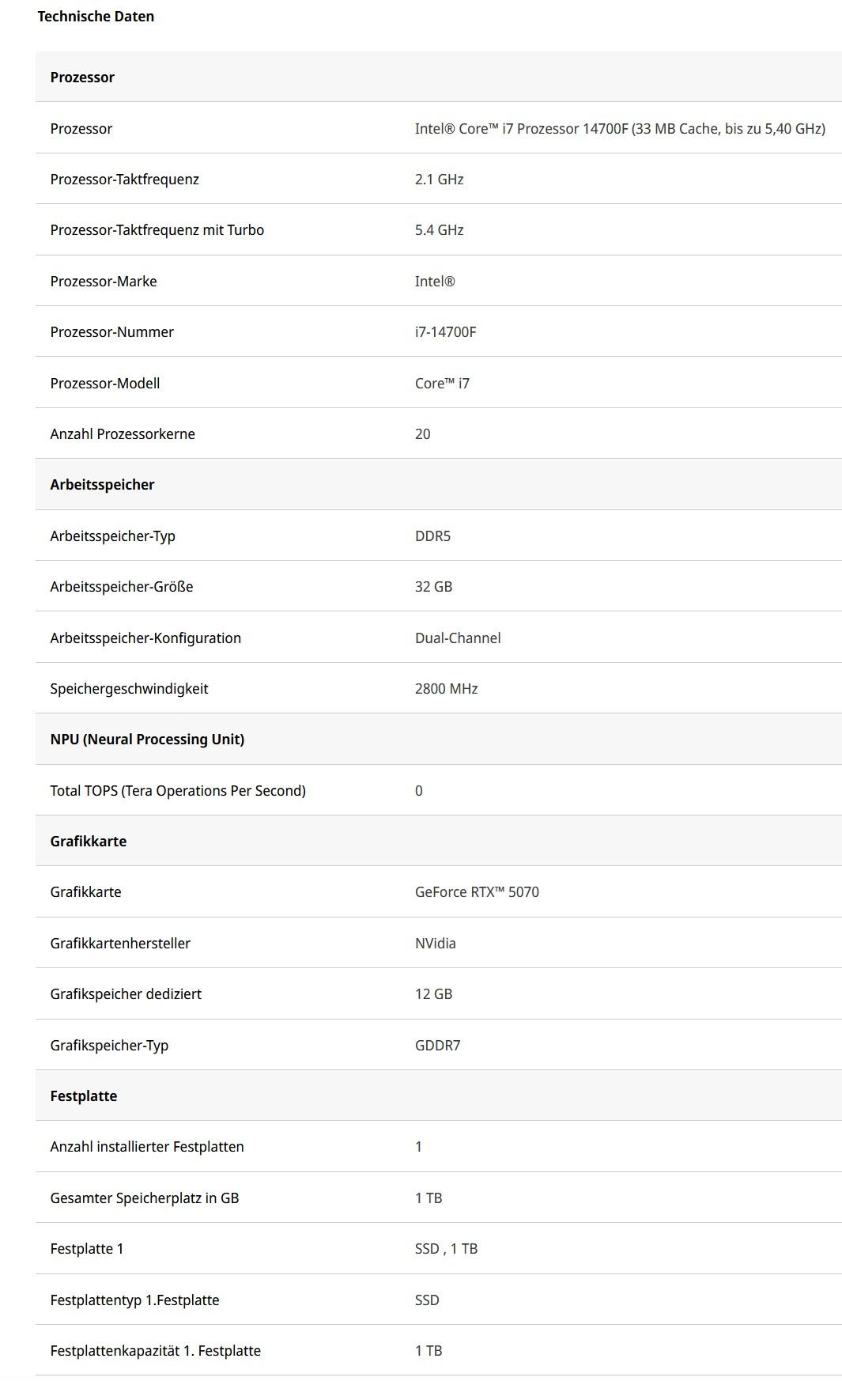Select the Arbeitsspeicher section header

[x=102, y=485]
